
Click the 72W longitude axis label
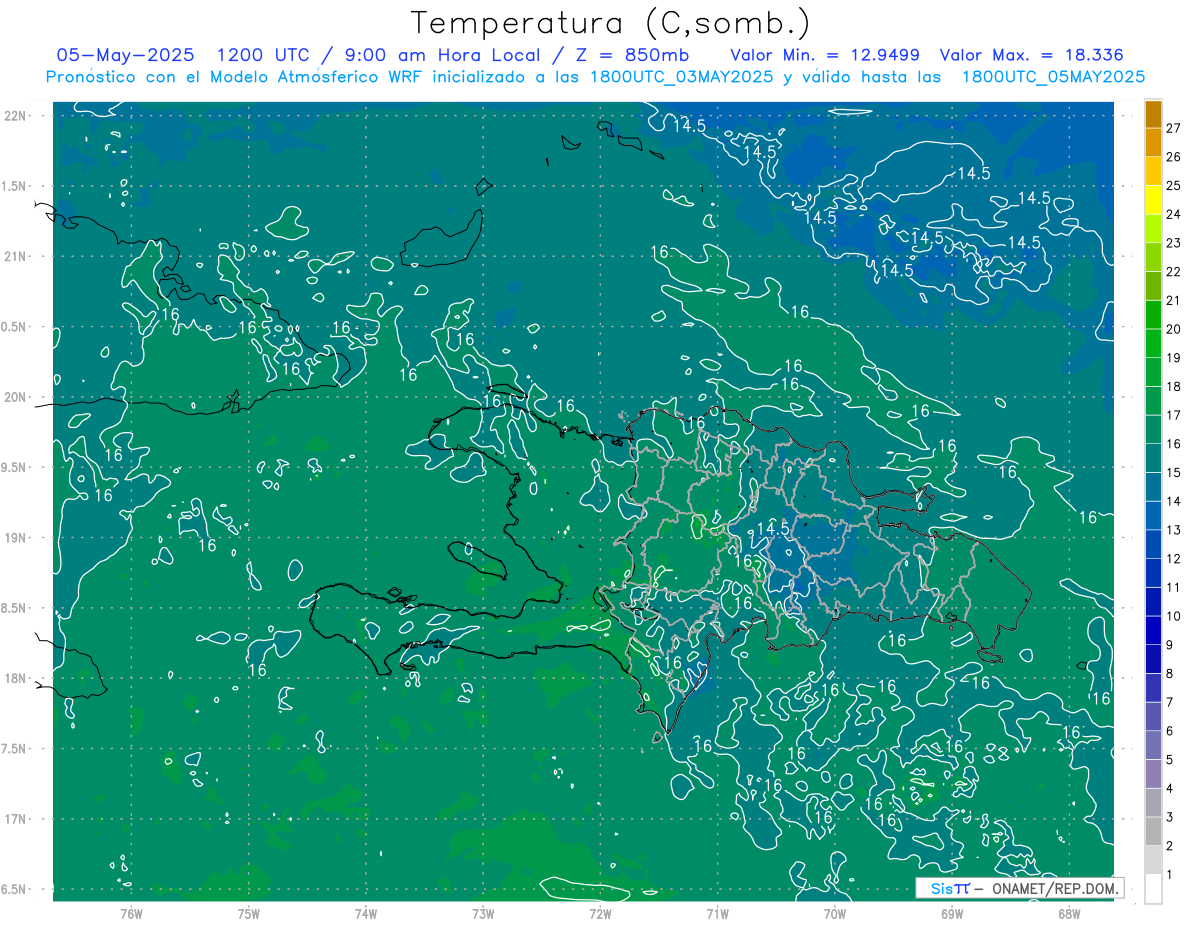pos(600,914)
